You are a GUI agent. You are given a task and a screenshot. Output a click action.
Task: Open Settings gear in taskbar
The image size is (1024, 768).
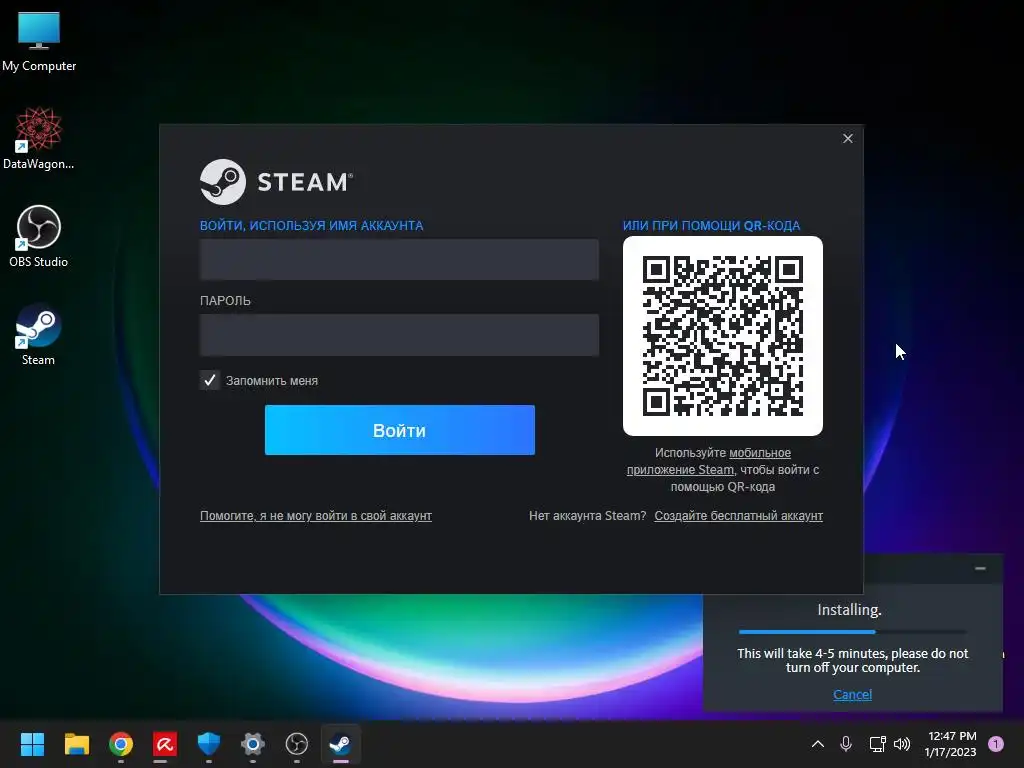pyautogui.click(x=253, y=744)
